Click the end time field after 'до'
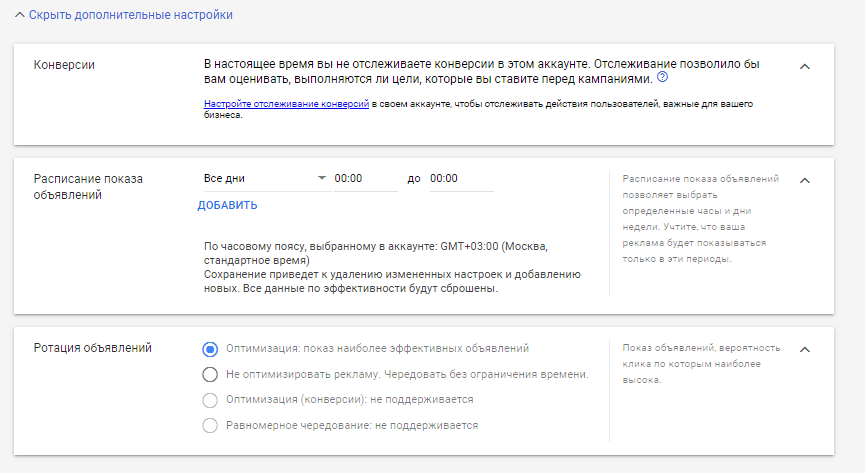865x473 pixels. pyautogui.click(x=462, y=179)
